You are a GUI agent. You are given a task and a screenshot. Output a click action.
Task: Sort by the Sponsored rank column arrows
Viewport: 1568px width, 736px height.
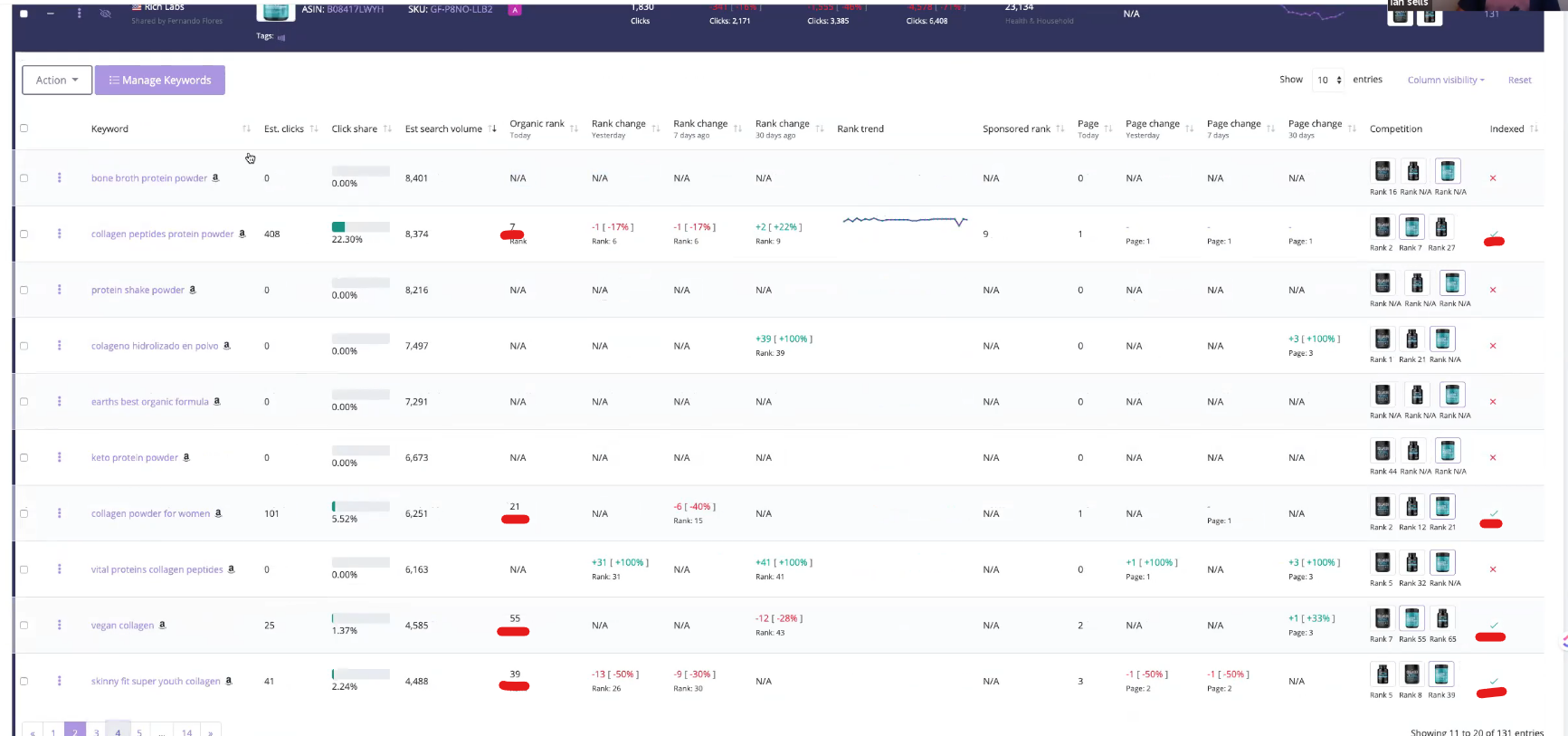[1060, 129]
